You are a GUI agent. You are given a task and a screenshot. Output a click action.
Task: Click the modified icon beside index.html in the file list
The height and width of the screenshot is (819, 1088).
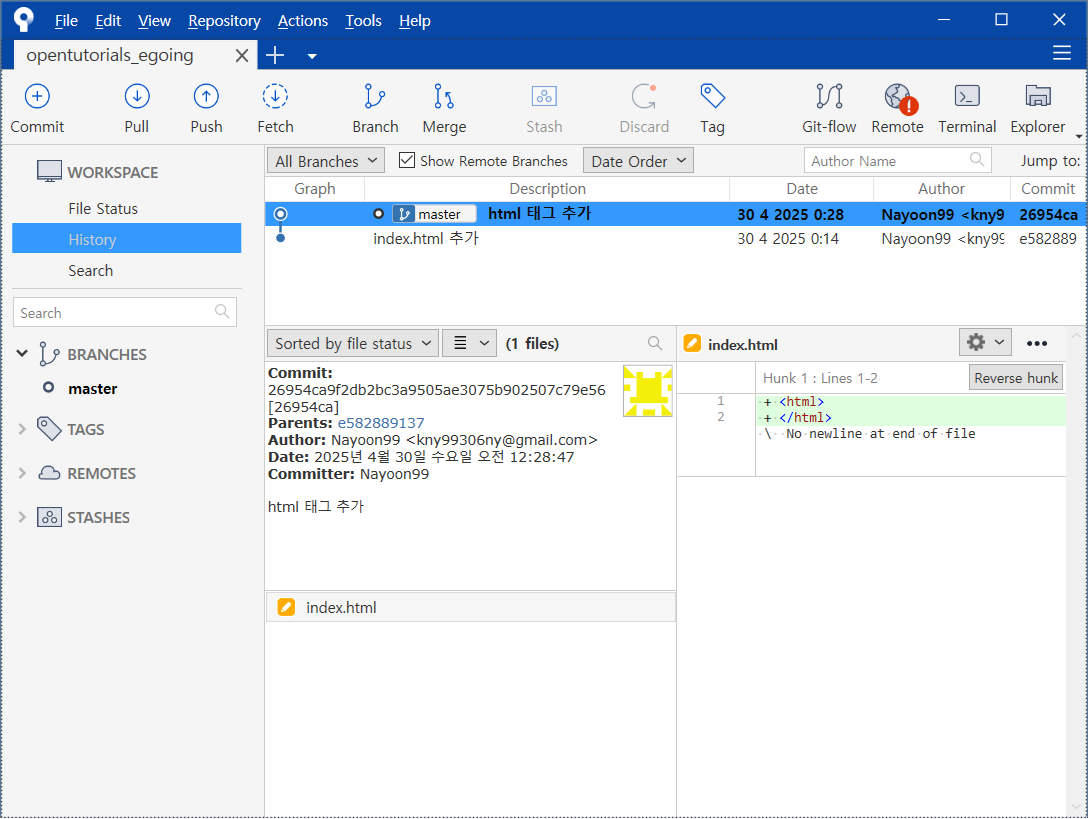(x=286, y=607)
